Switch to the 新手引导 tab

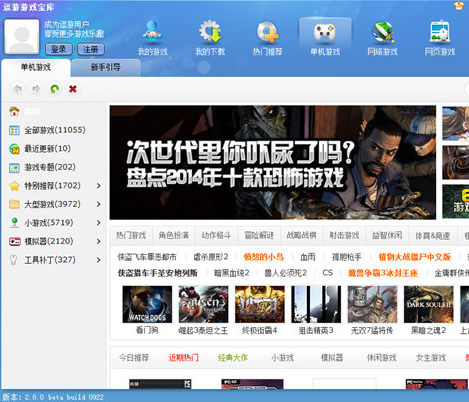click(x=106, y=67)
